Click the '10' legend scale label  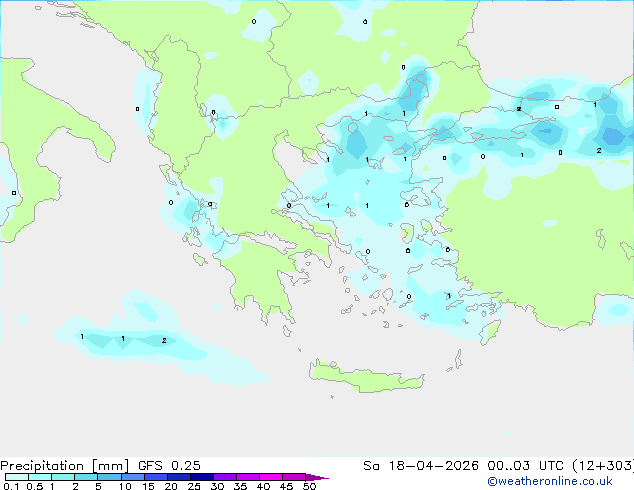tap(125, 486)
